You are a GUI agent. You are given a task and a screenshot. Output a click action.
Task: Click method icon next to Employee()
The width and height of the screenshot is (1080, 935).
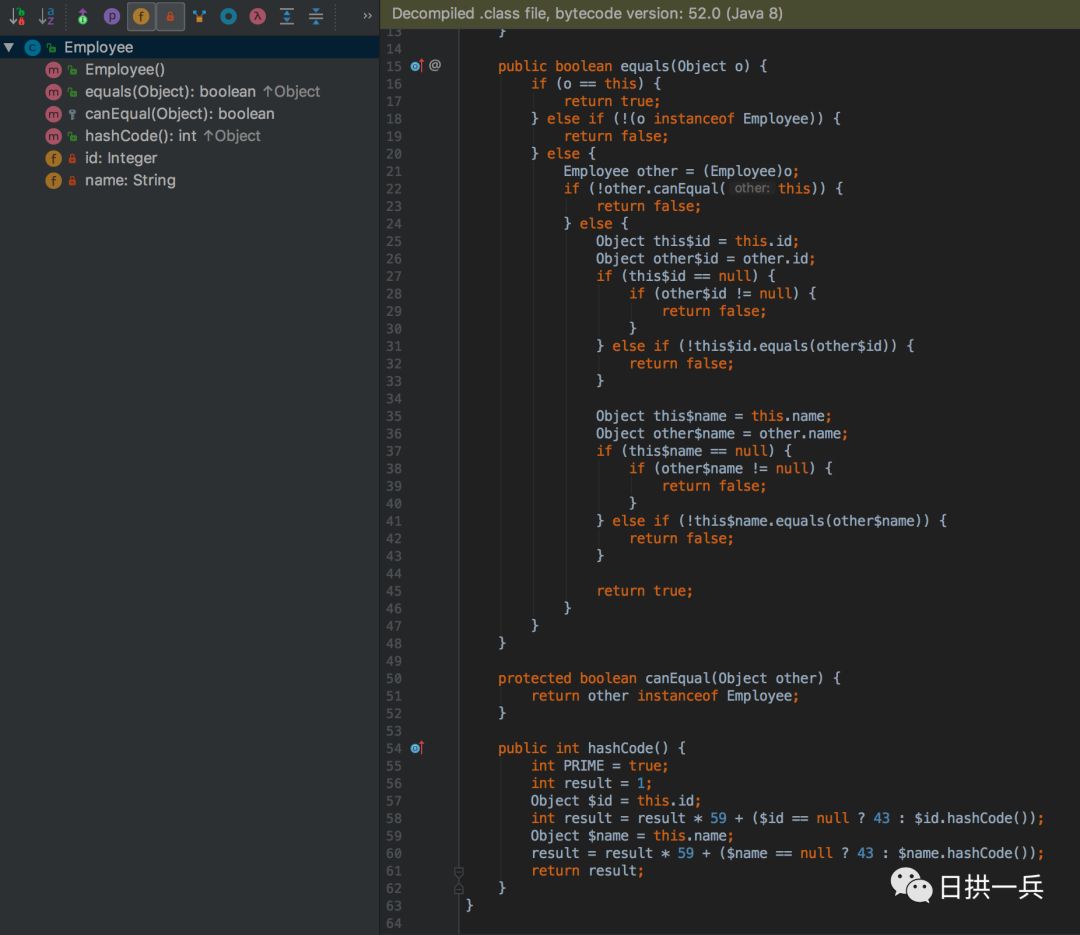(x=53, y=70)
